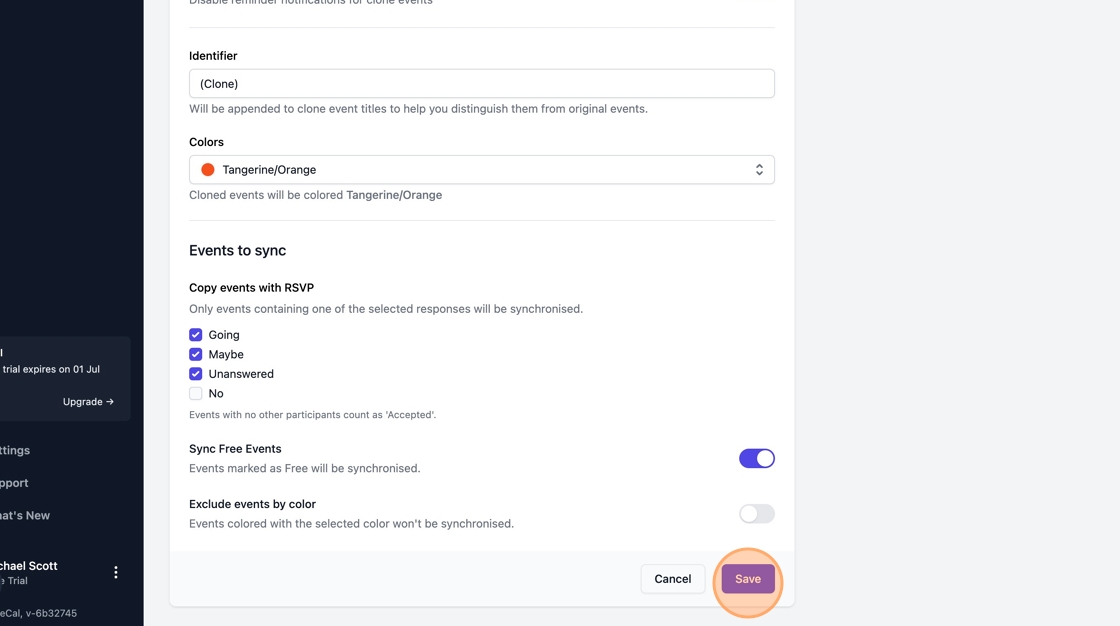This screenshot has width=1120, height=626.
Task: Click the Identifier text field
Action: (481, 84)
